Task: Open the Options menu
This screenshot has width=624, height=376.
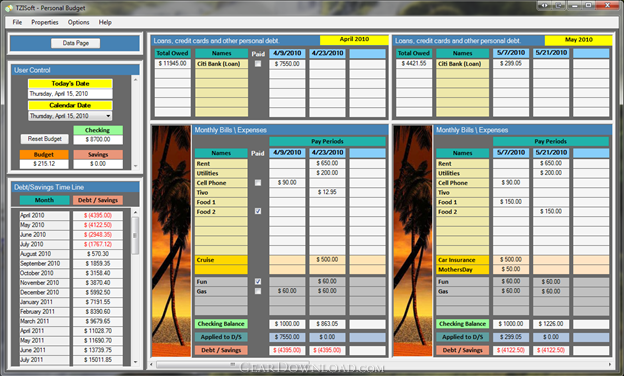Action: (78, 22)
